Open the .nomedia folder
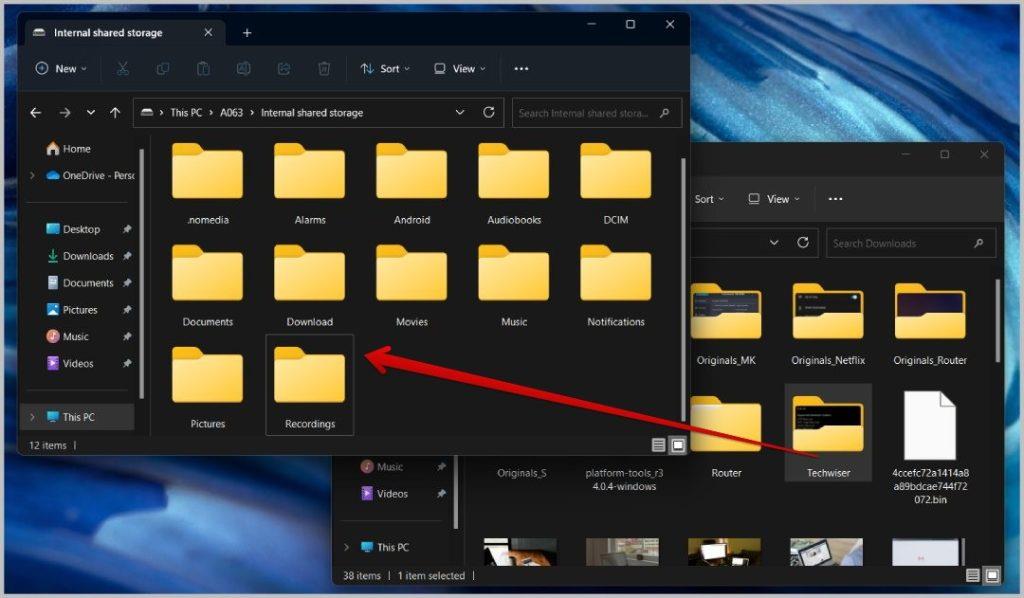1024x598 pixels. point(207,183)
